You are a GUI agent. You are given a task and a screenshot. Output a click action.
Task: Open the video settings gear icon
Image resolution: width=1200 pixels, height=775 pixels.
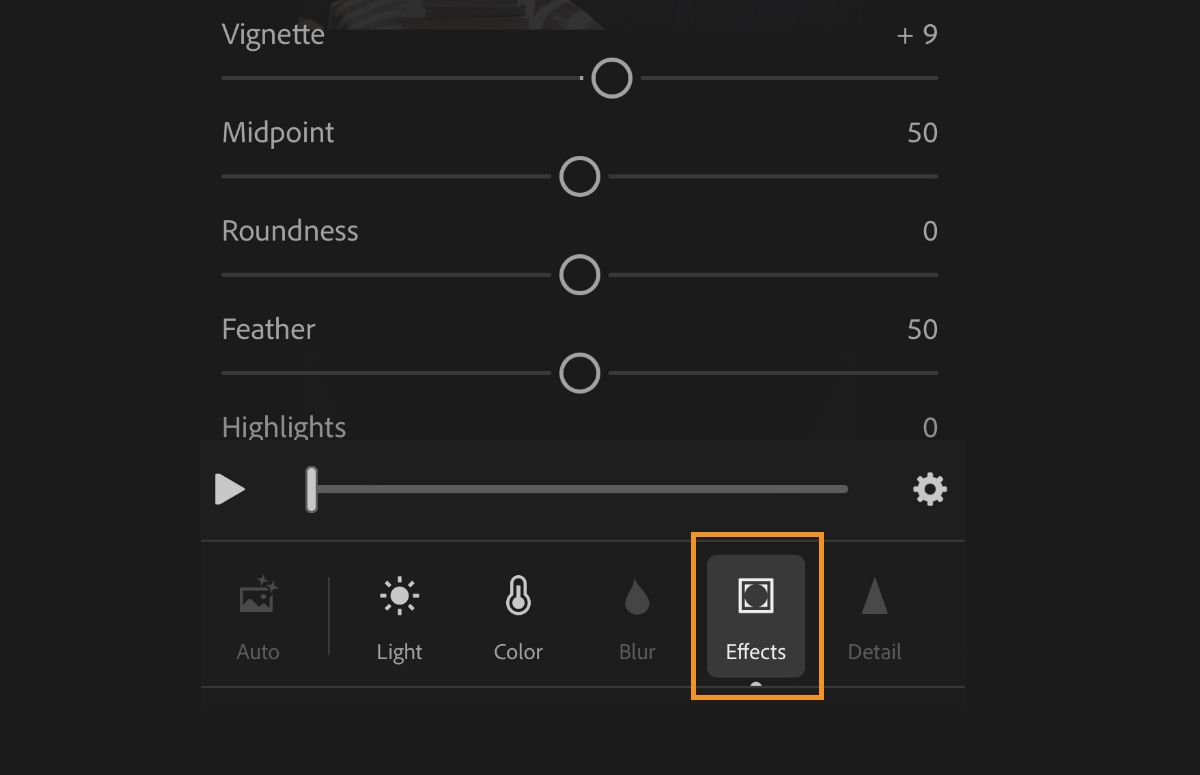[x=930, y=489]
